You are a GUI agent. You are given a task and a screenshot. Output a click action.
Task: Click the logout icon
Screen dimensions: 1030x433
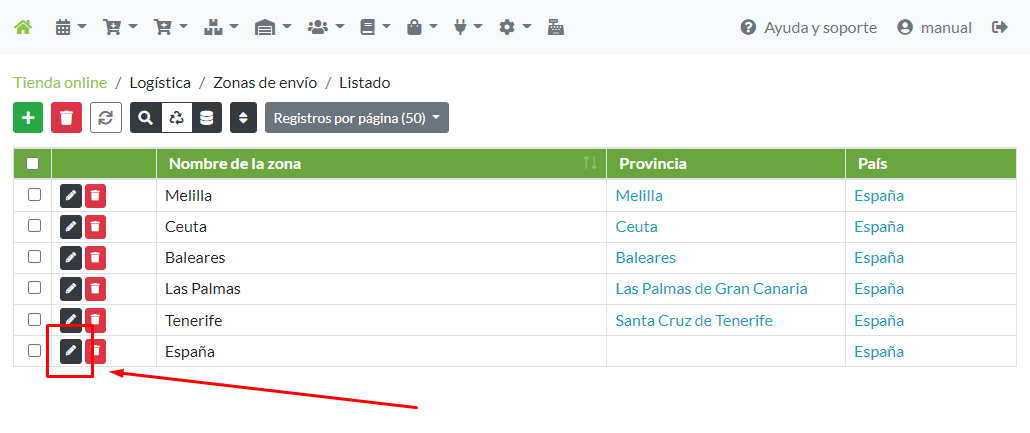1000,28
